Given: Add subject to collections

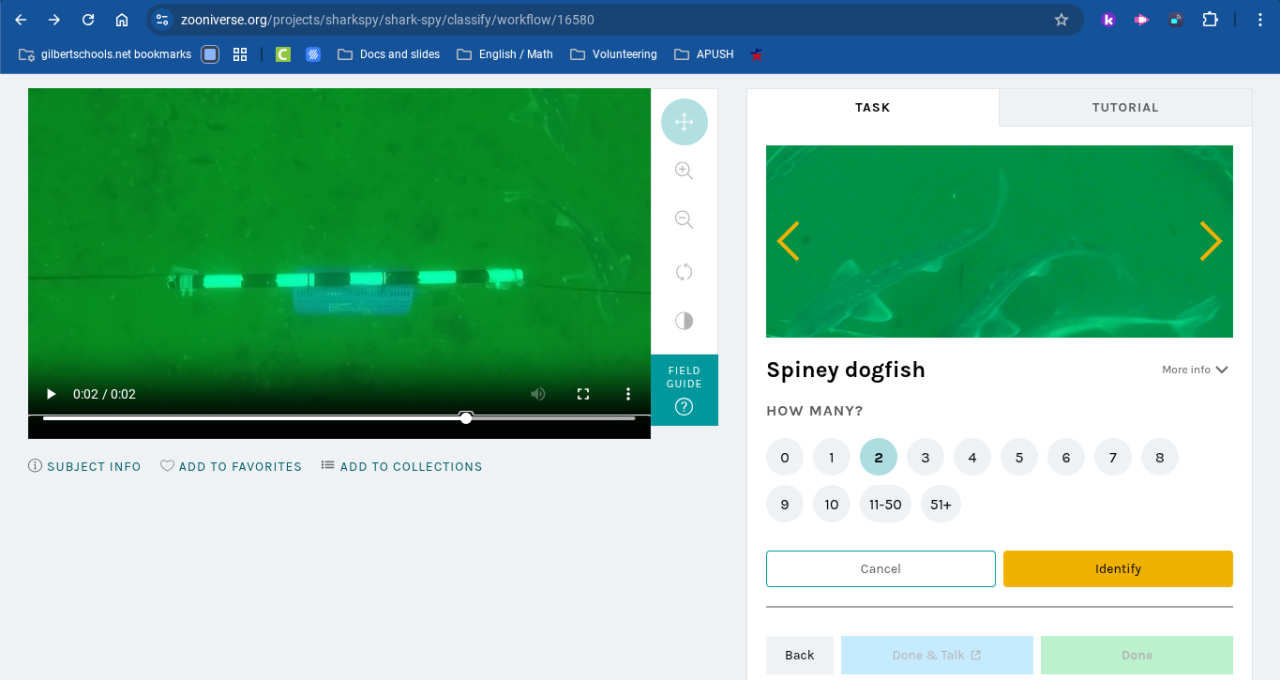Looking at the screenshot, I should [x=402, y=466].
